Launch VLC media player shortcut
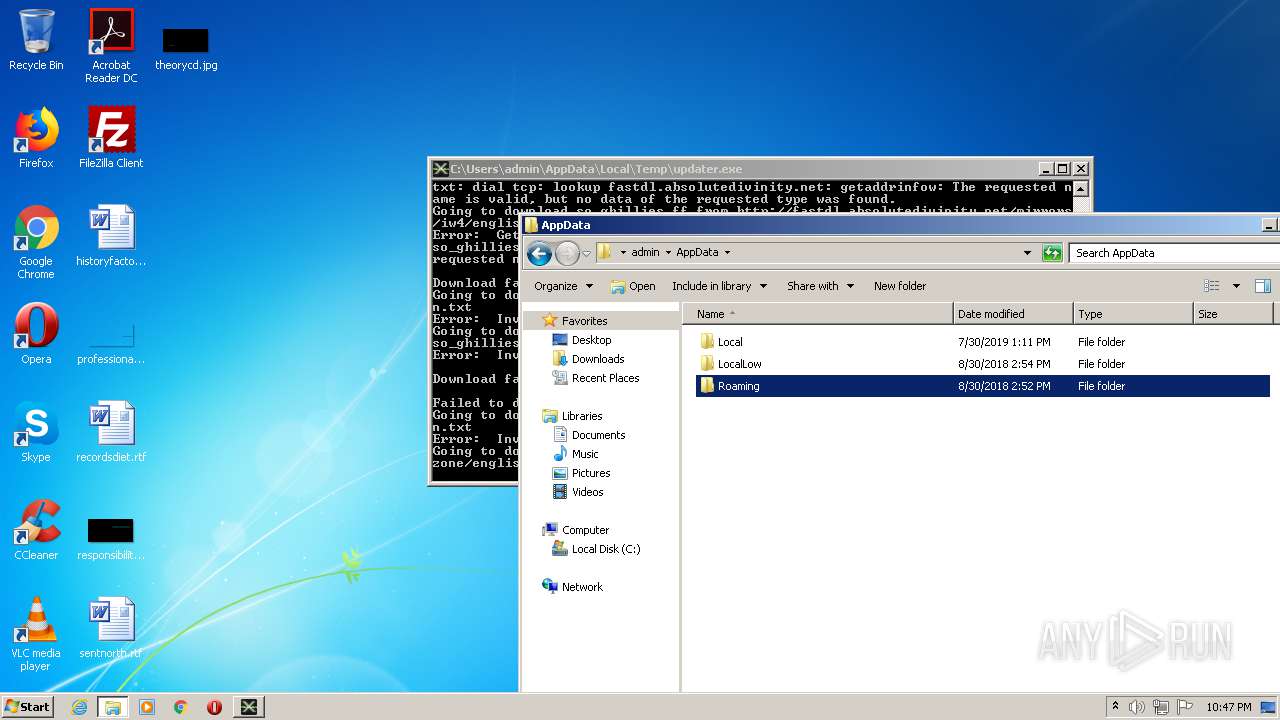Viewport: 1280px width, 720px height. pyautogui.click(x=36, y=635)
